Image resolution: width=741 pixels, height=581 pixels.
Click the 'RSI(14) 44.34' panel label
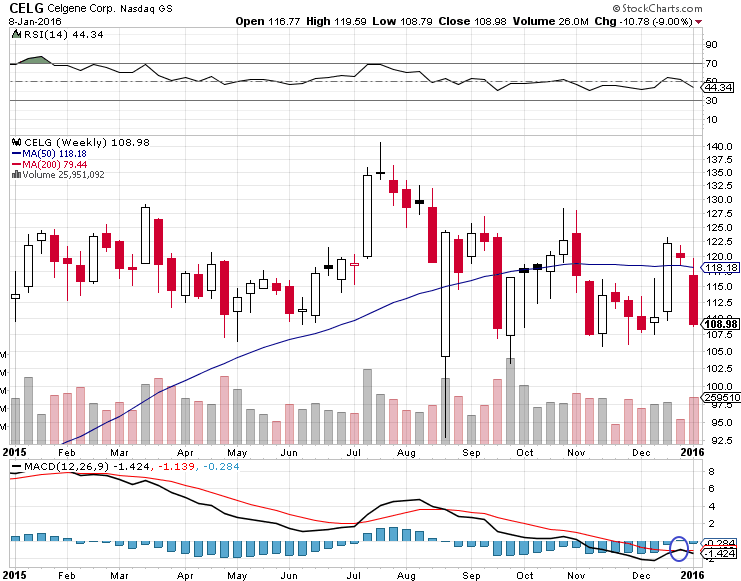click(x=63, y=35)
